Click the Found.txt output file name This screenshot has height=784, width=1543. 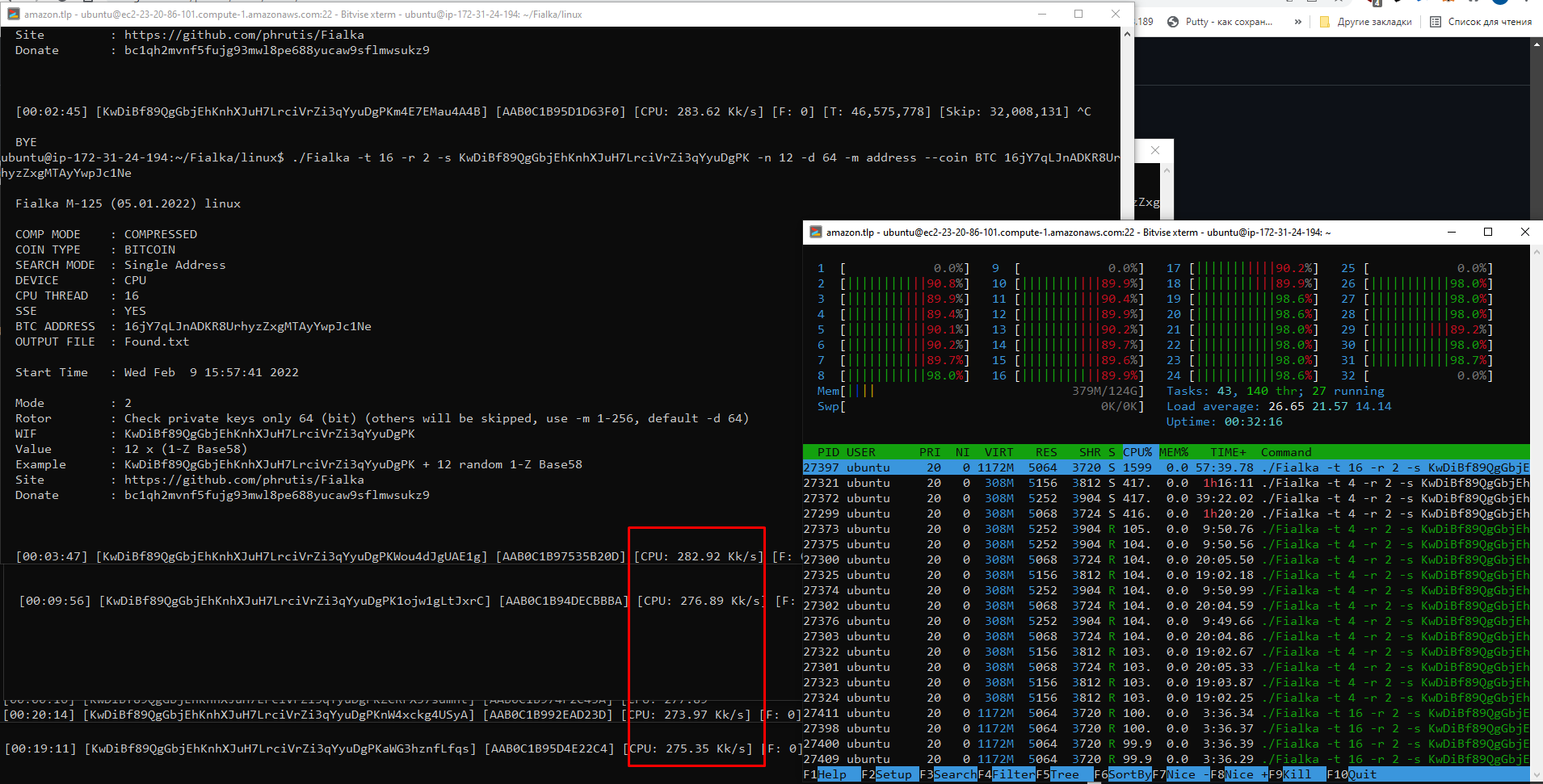click(157, 342)
